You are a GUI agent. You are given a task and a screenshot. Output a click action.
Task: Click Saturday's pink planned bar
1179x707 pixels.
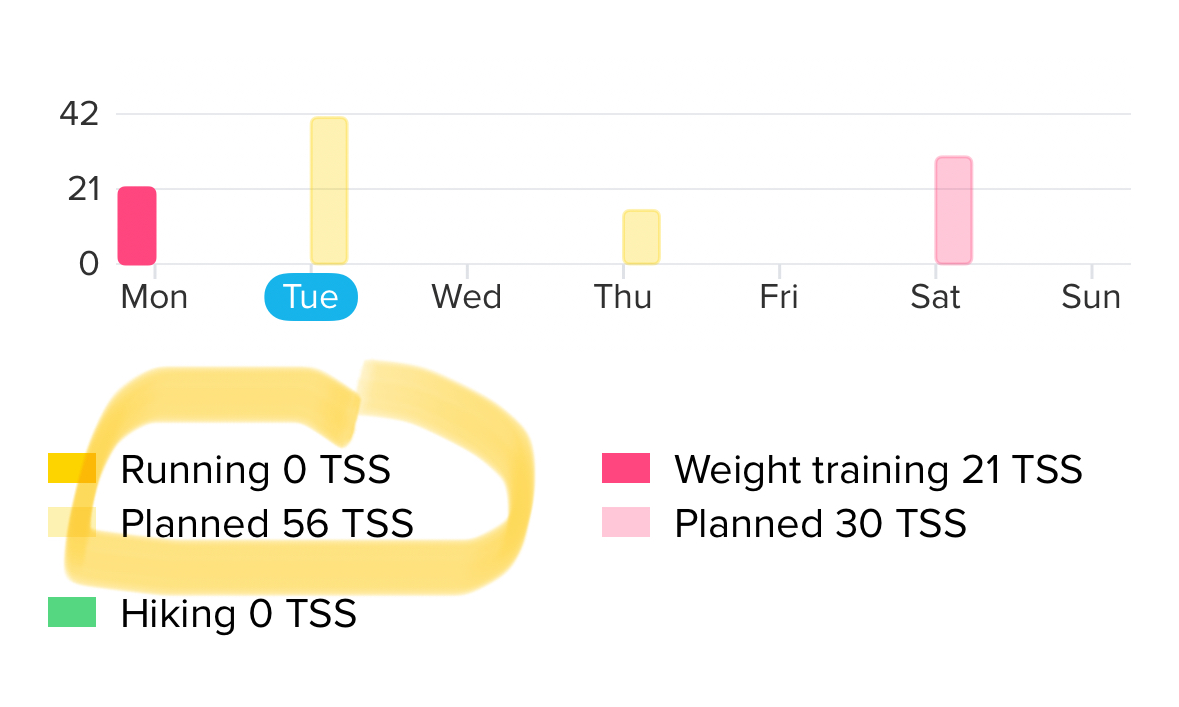tap(953, 210)
